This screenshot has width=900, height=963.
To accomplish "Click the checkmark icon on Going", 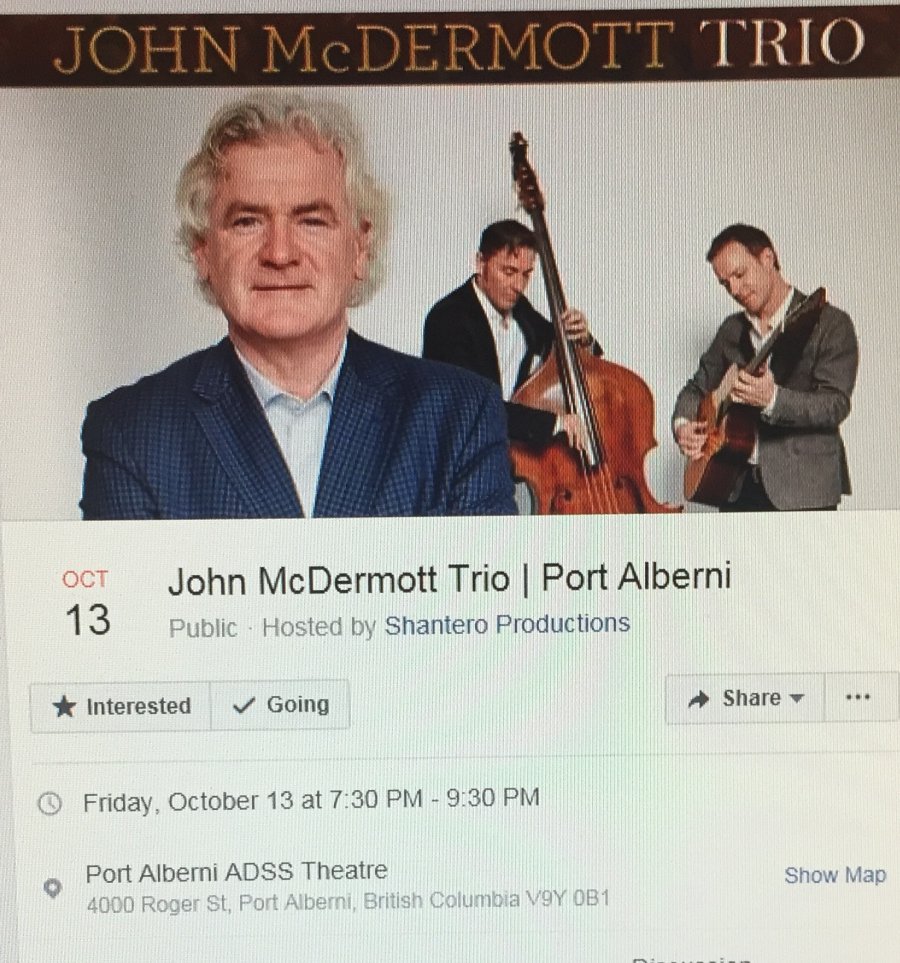I will [x=244, y=705].
